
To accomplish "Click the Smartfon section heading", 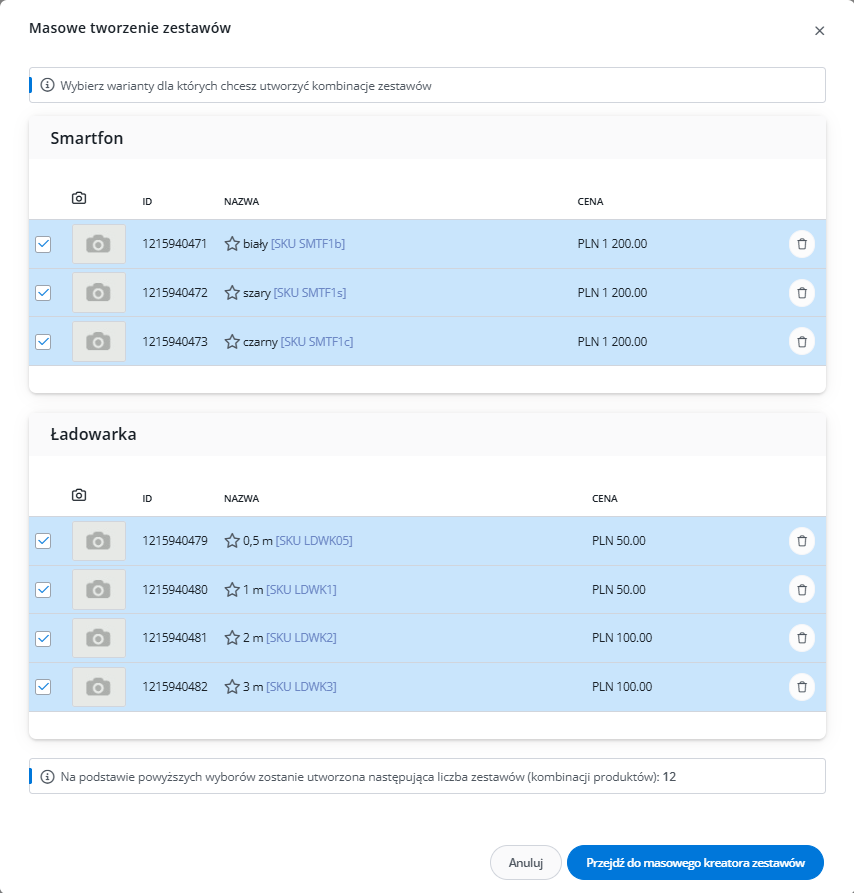I will pos(87,138).
